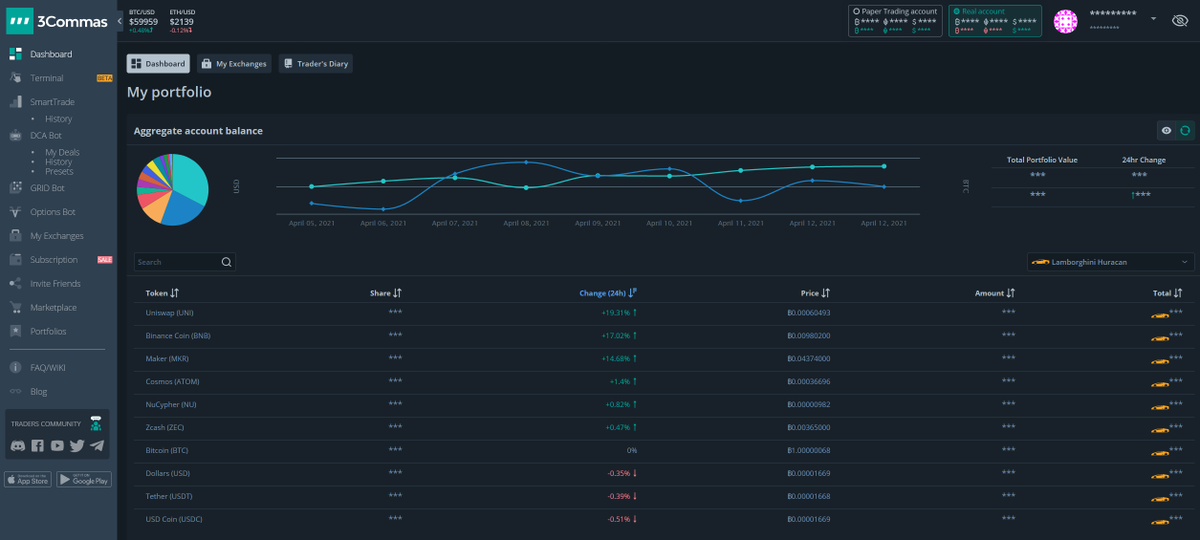Click the Google Play download badge

click(x=84, y=479)
